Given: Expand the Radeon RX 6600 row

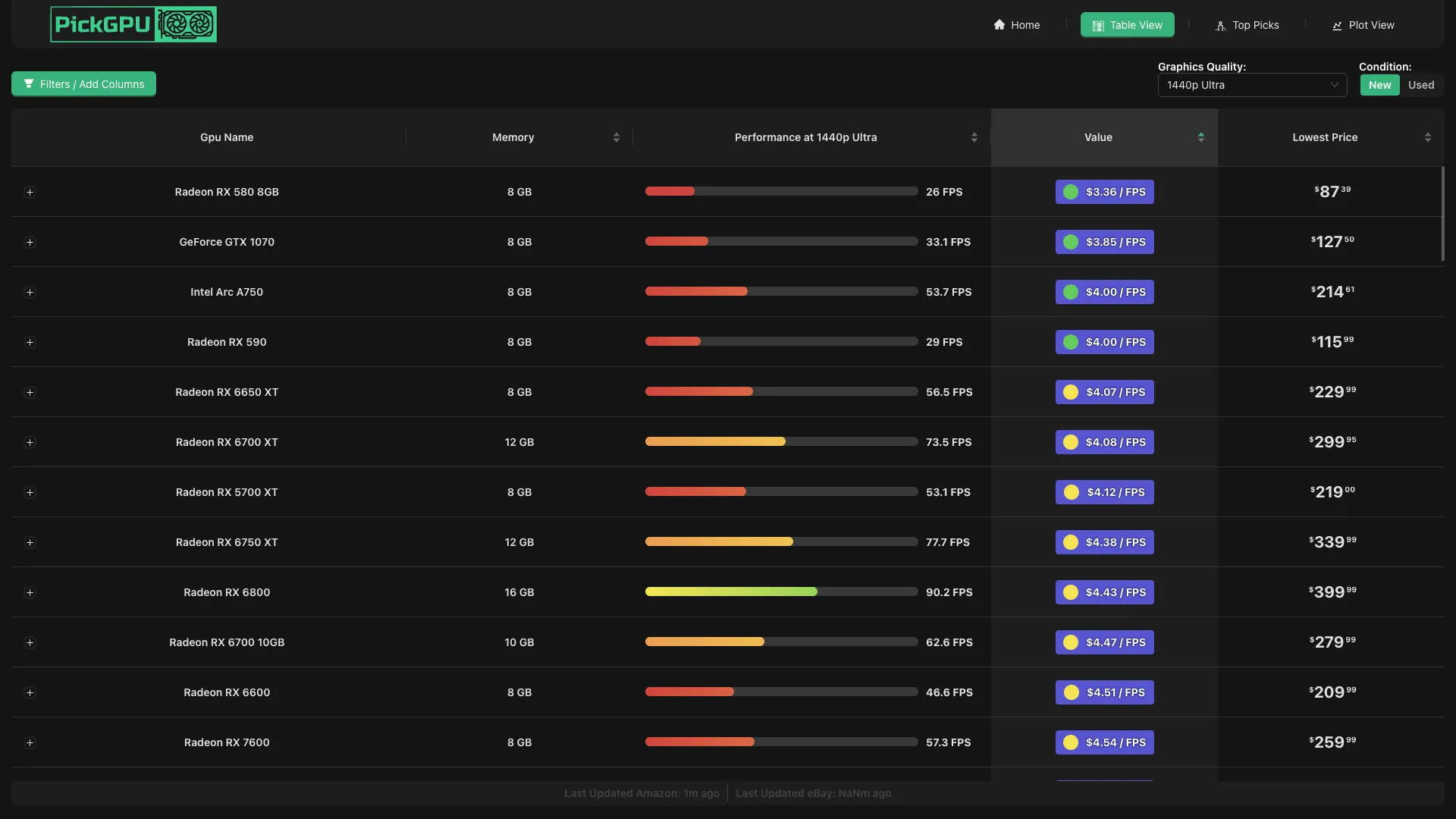Looking at the screenshot, I should point(30,692).
